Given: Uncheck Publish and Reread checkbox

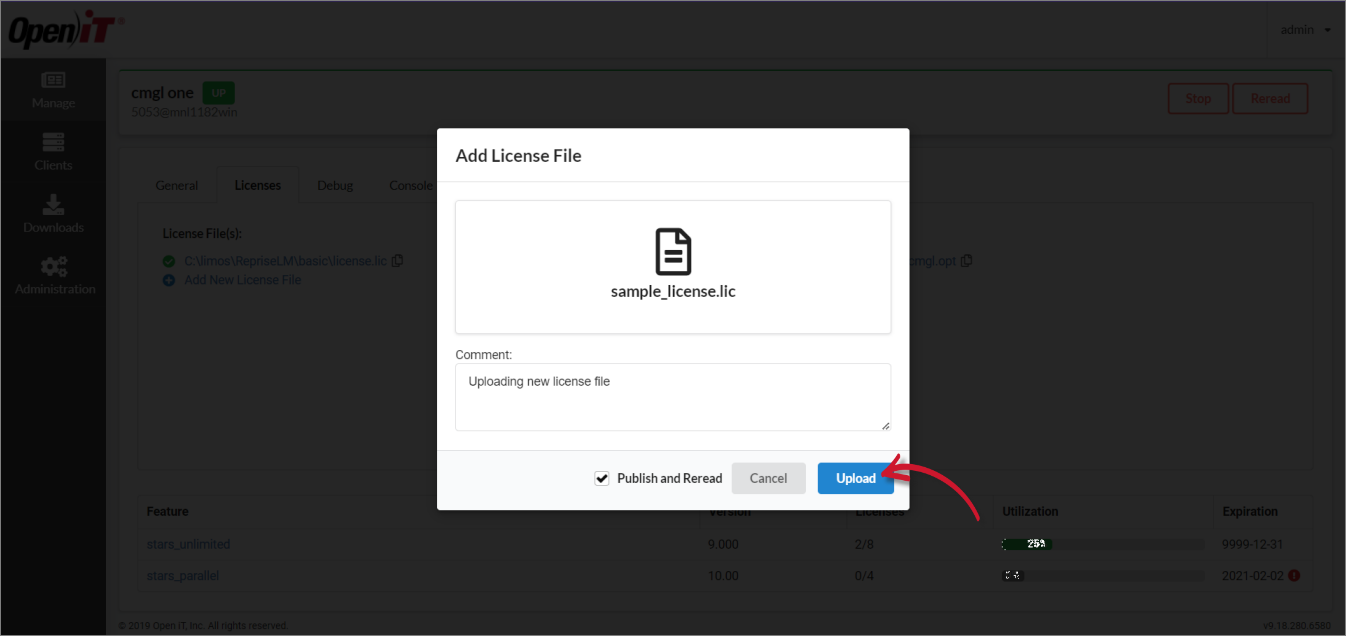Looking at the screenshot, I should tap(602, 479).
